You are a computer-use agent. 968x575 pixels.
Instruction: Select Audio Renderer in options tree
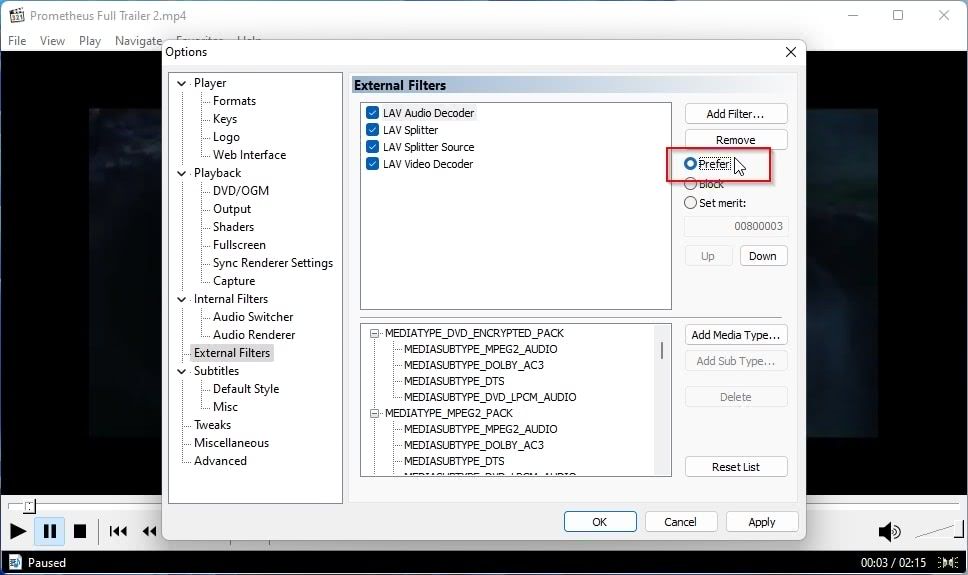(254, 335)
